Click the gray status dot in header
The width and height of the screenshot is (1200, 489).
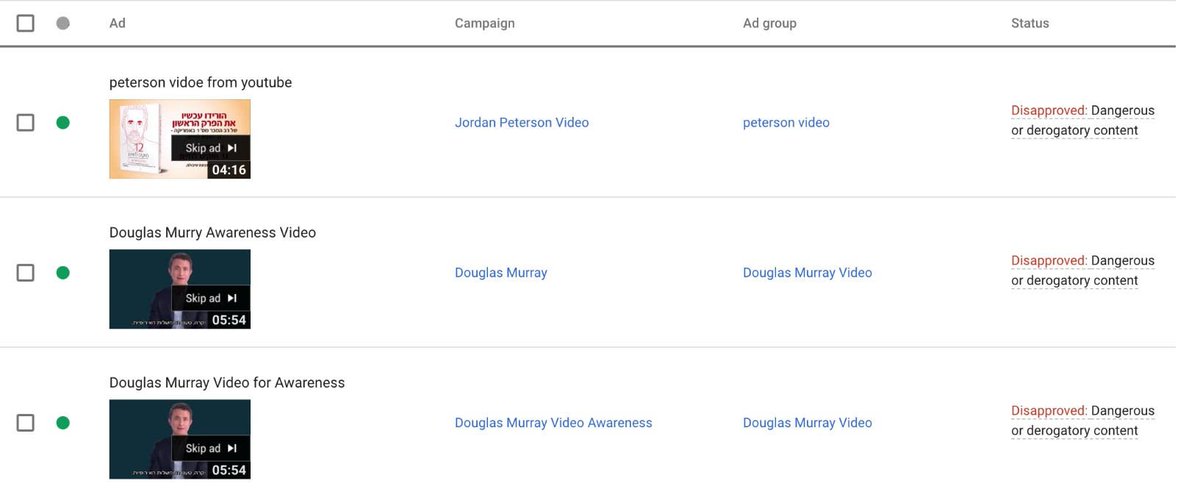point(63,23)
